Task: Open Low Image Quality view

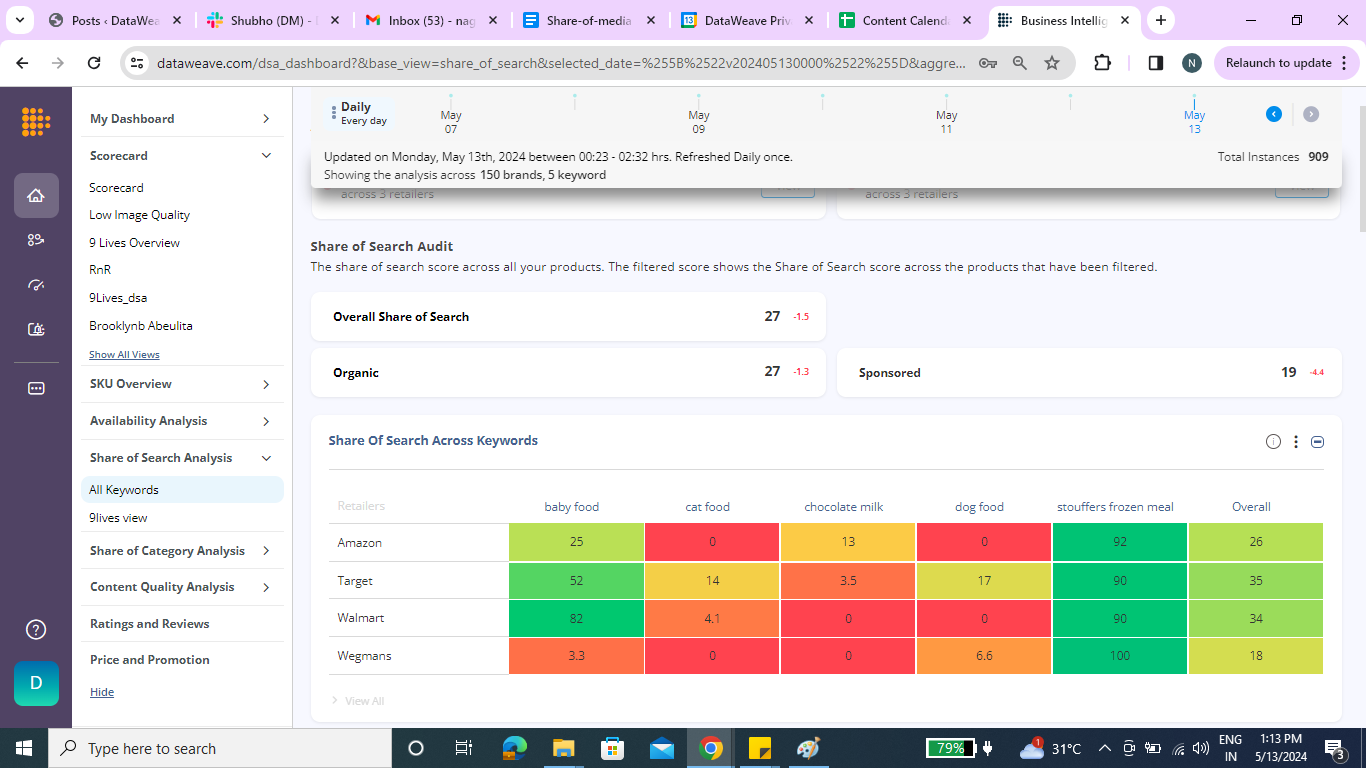Action: coord(139,215)
